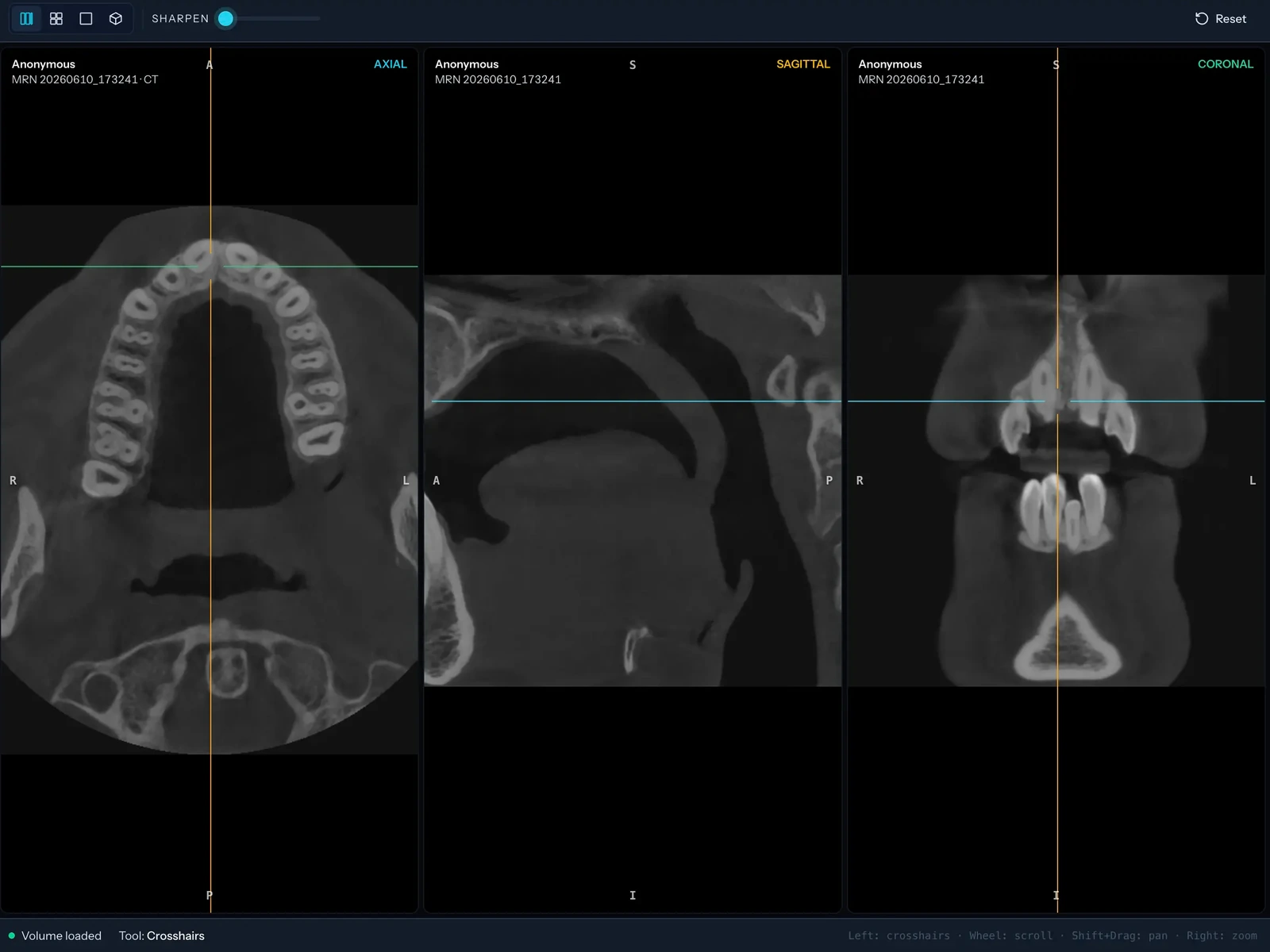Click the R orientation marker in axial view

(x=13, y=481)
